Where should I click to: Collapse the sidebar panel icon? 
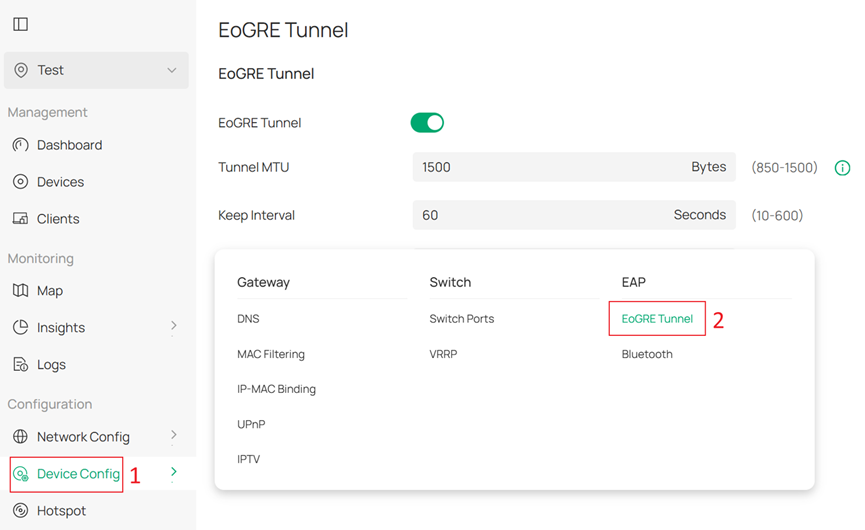click(20, 24)
